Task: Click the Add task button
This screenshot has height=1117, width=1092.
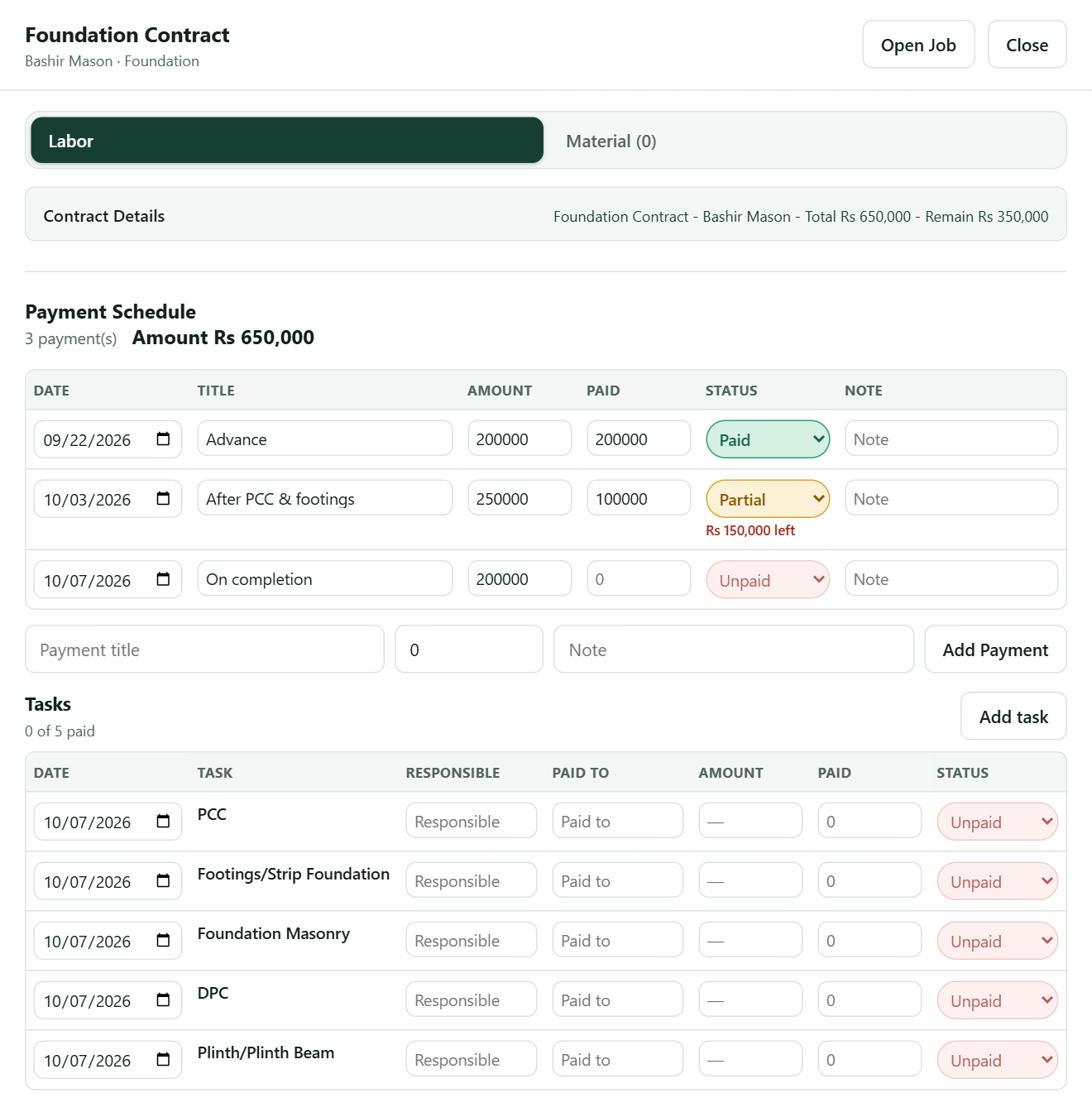Action: (1013, 717)
